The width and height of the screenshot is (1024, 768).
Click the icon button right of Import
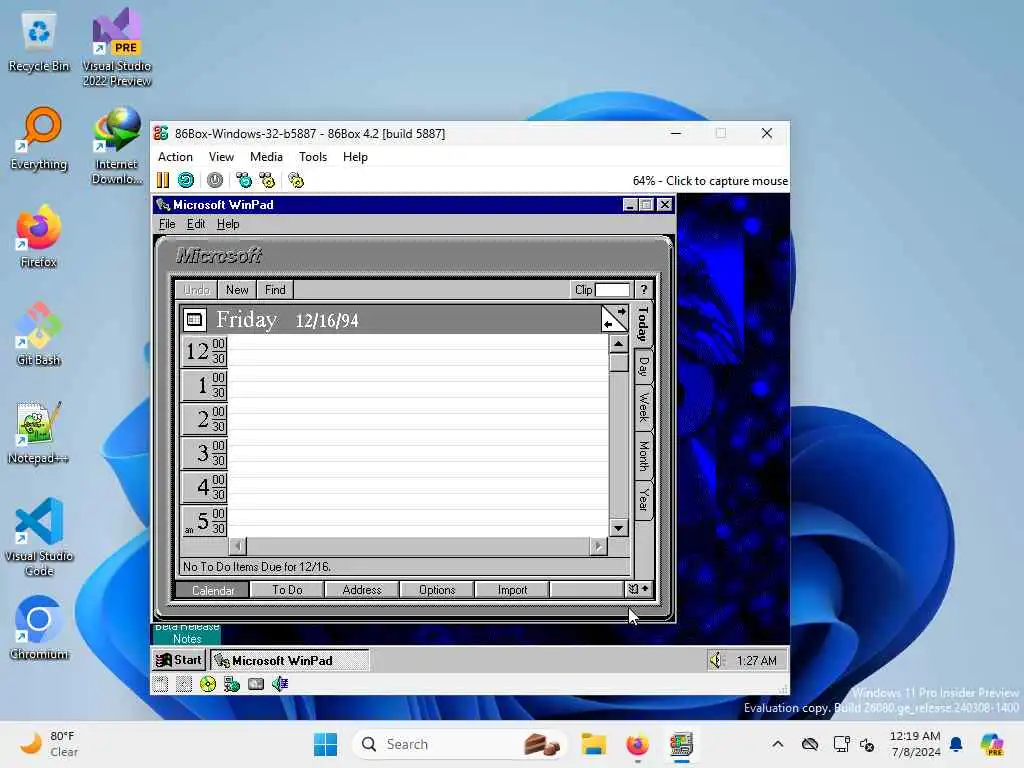[639, 589]
